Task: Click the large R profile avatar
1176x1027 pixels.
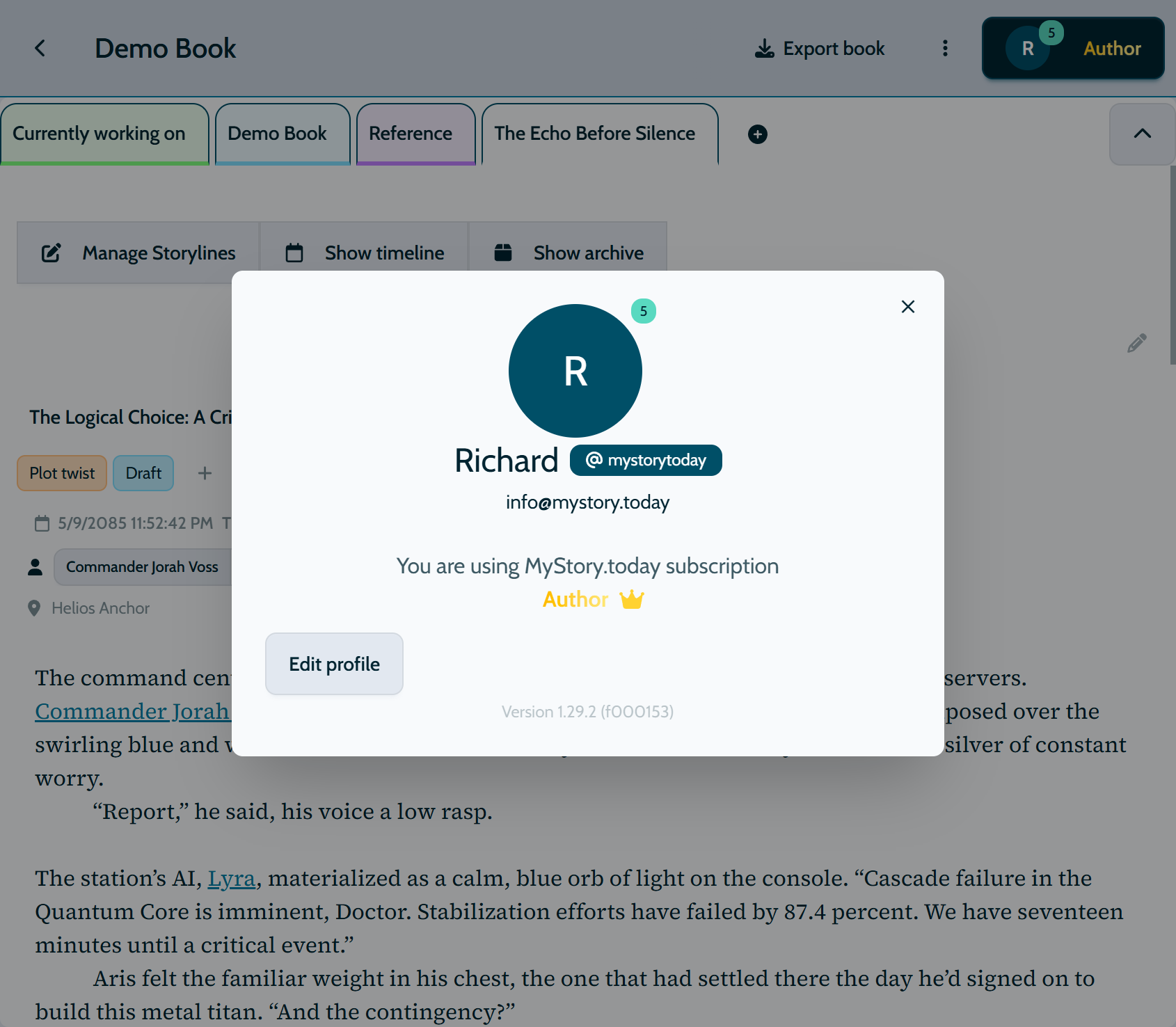Action: (575, 371)
